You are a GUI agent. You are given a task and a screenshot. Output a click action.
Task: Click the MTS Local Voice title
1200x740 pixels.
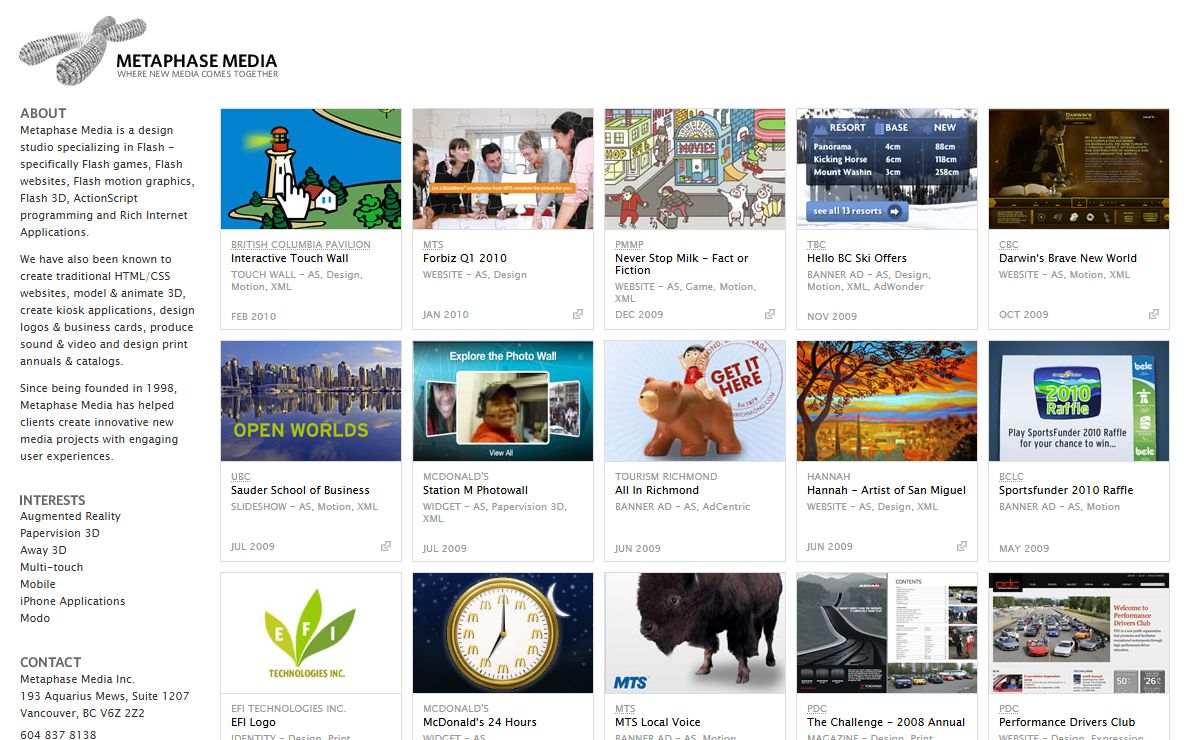point(658,722)
